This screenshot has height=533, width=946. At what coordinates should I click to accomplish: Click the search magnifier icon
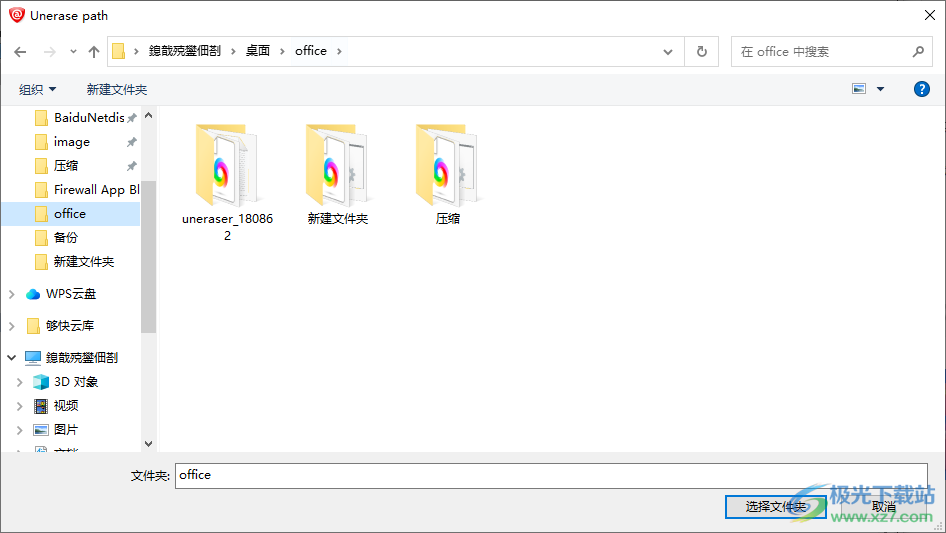[x=918, y=52]
